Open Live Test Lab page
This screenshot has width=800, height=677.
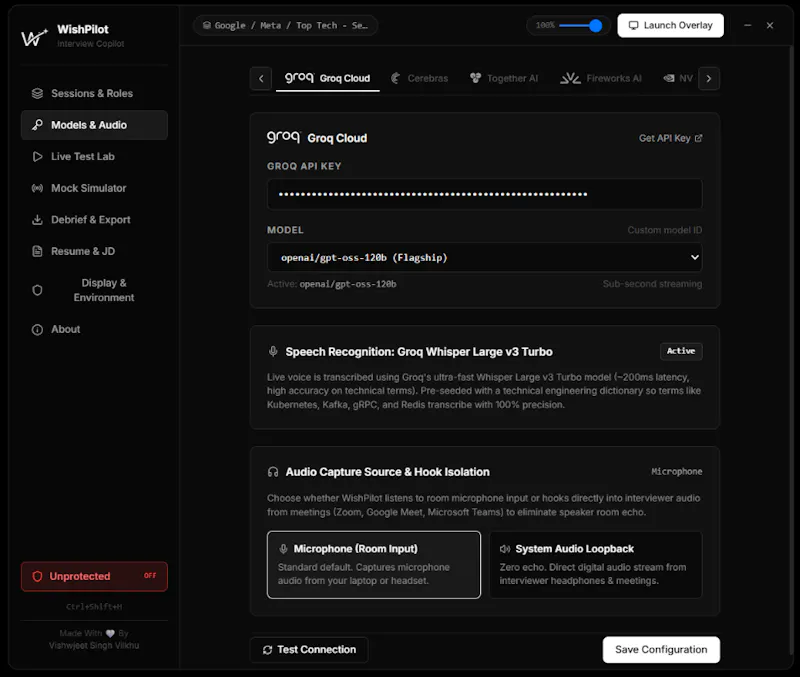coord(94,157)
